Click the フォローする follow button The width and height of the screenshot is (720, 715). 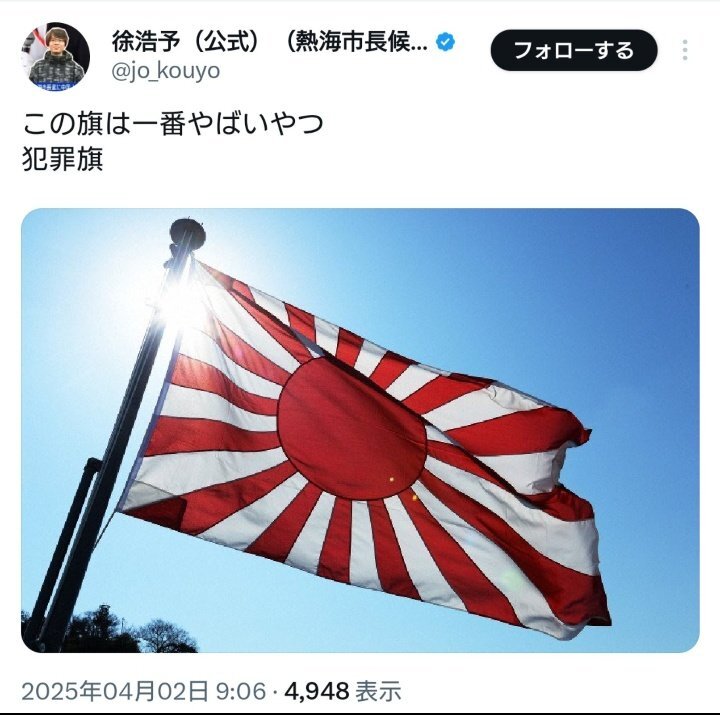574,50
